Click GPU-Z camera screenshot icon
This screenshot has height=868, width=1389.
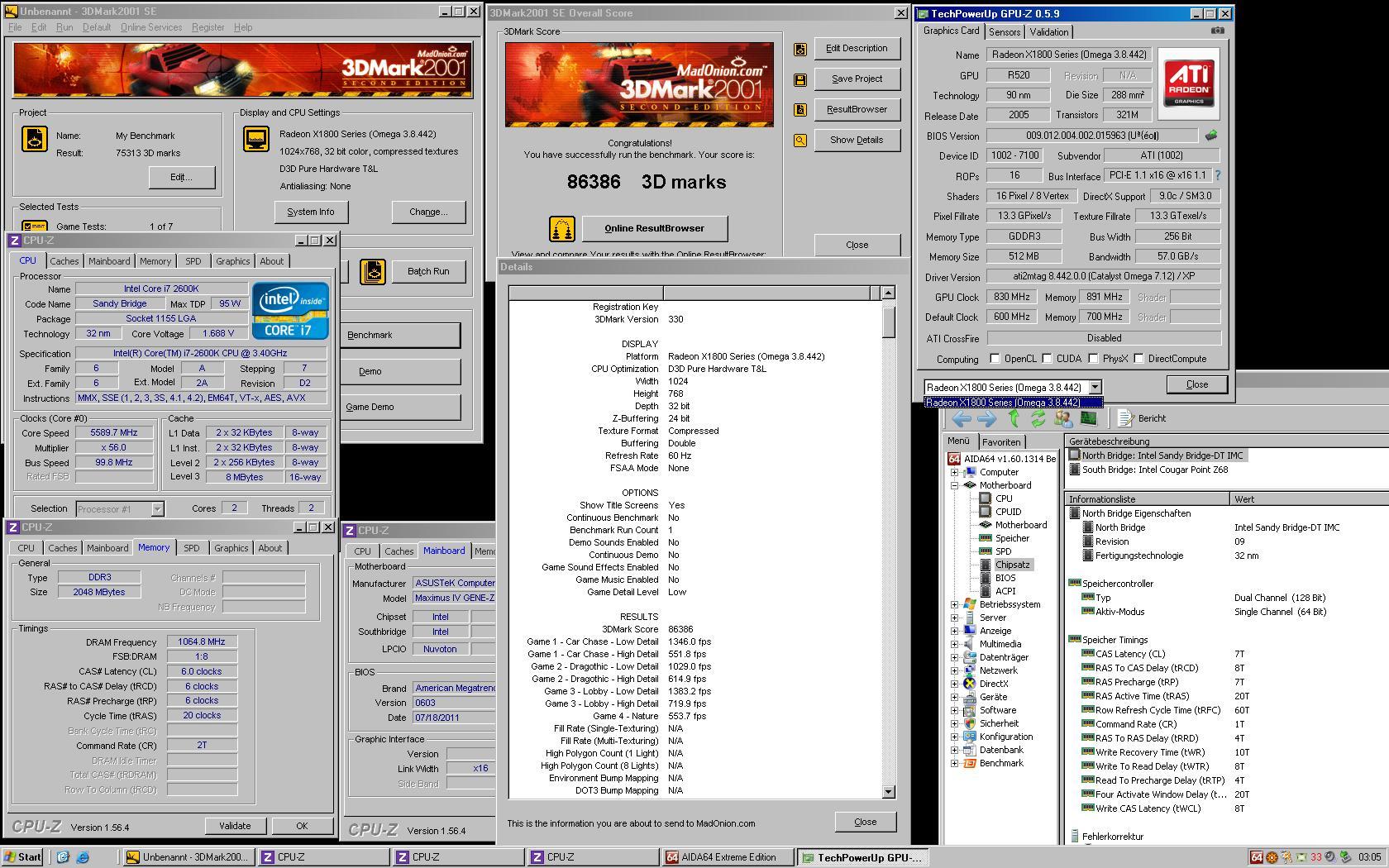[1217, 31]
